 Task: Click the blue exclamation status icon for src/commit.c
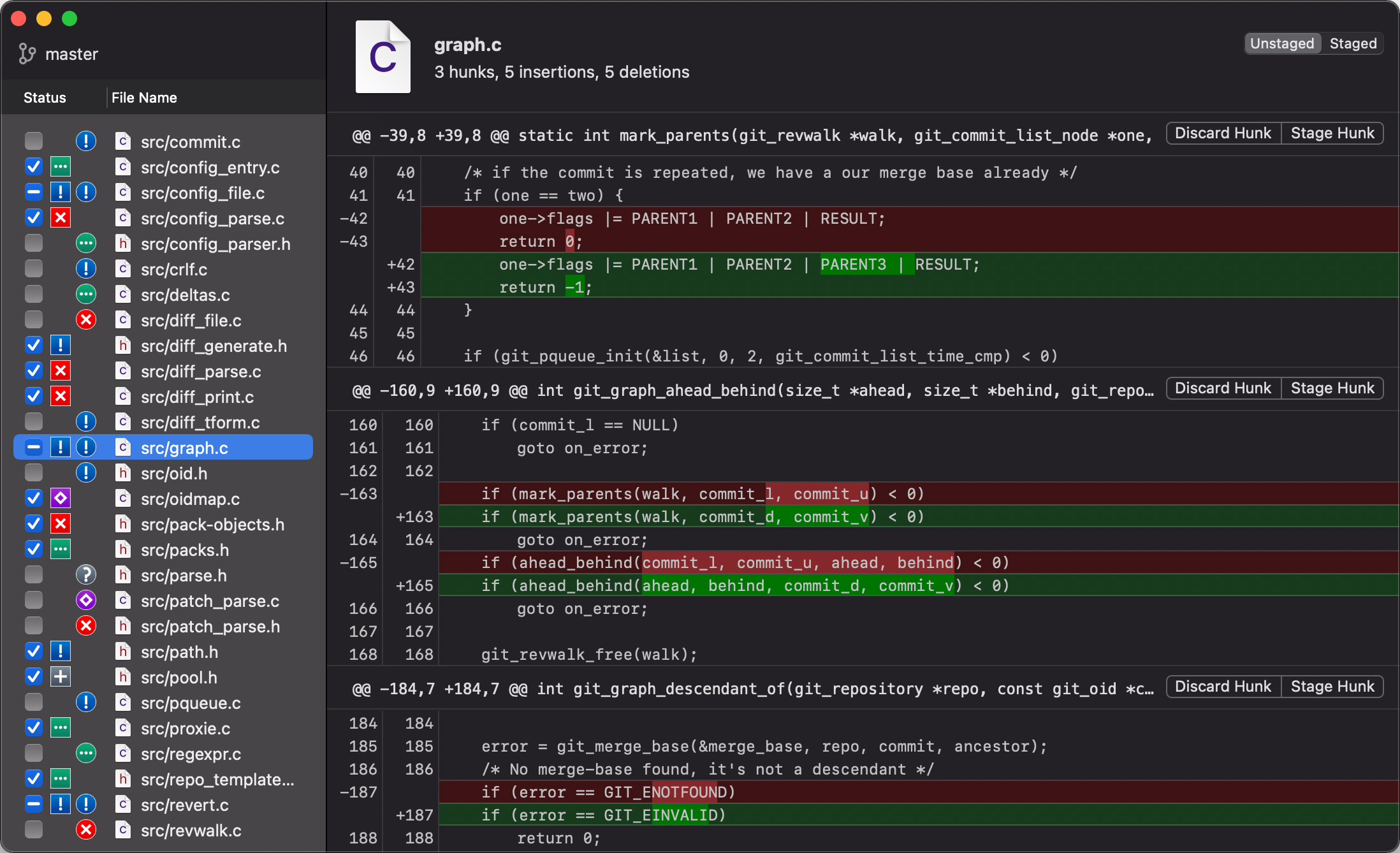[86, 142]
